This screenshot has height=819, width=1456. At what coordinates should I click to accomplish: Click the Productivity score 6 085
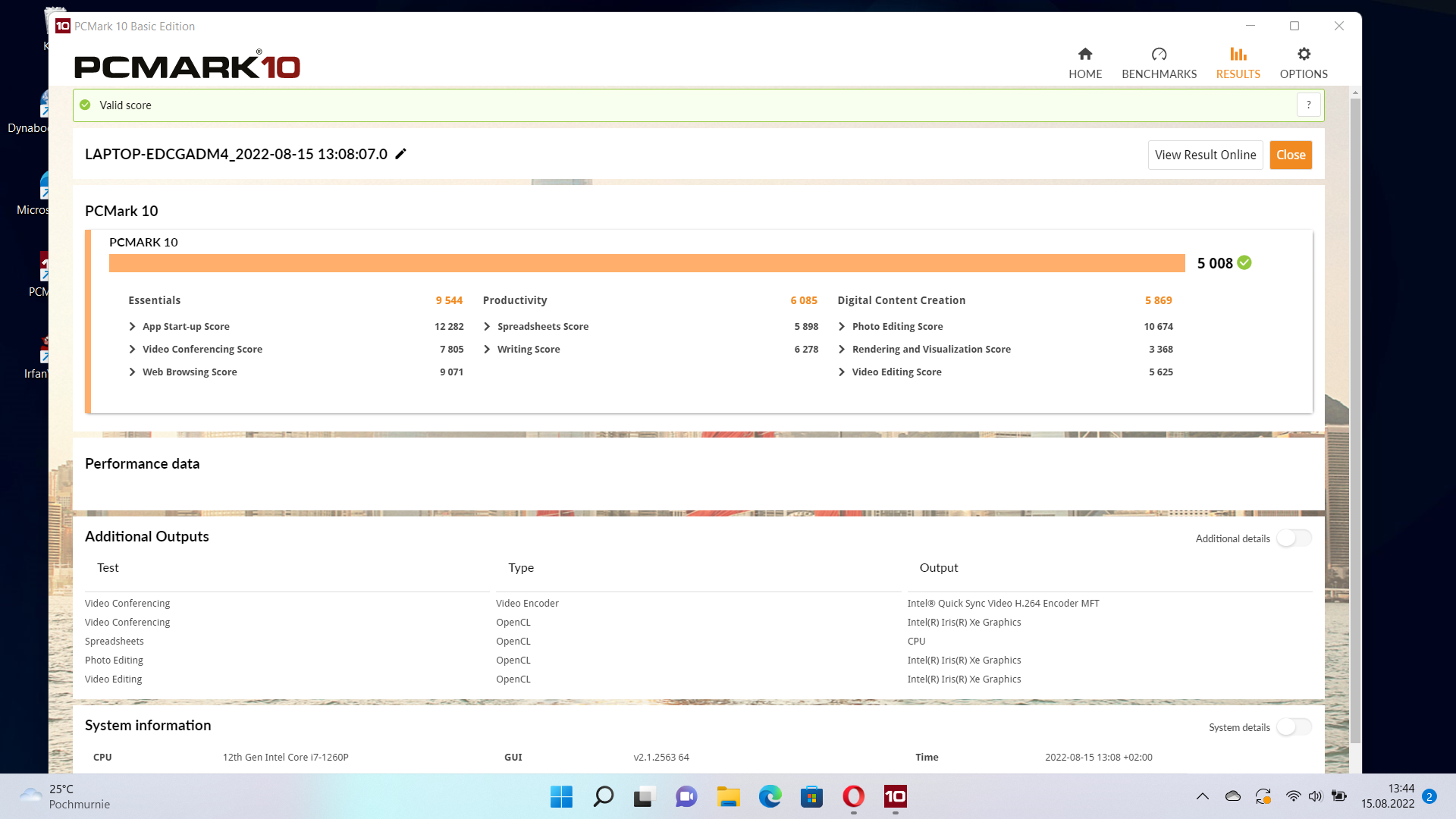point(804,300)
